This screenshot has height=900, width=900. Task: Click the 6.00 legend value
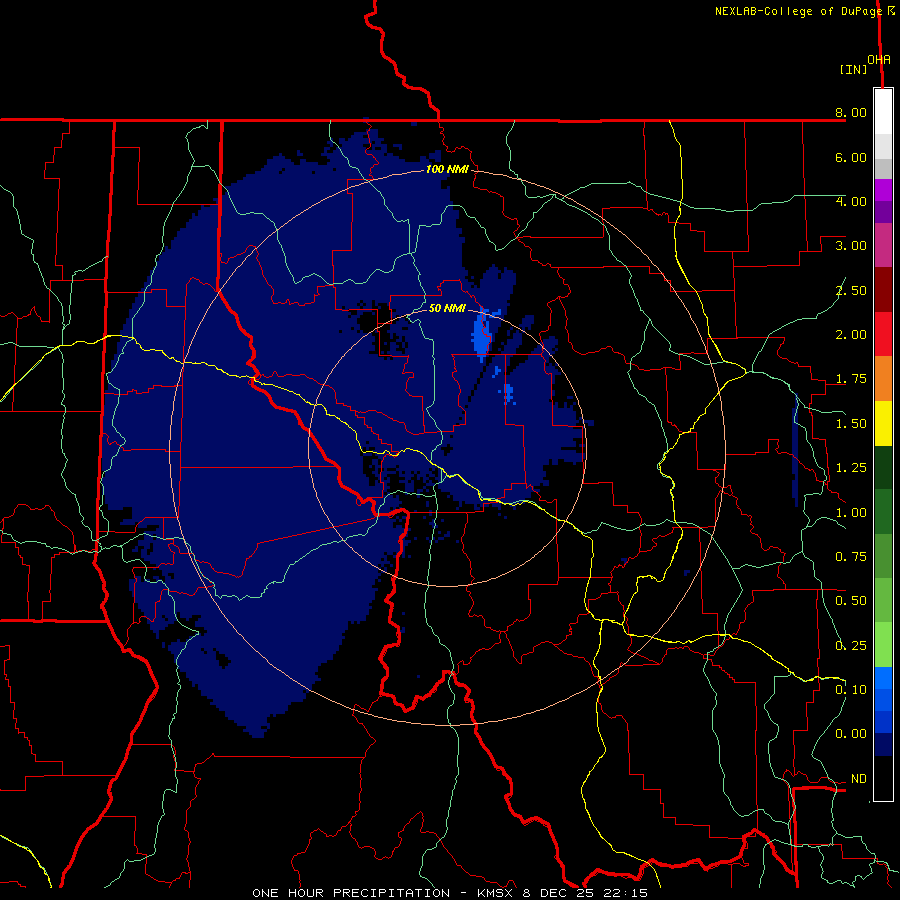click(x=851, y=157)
